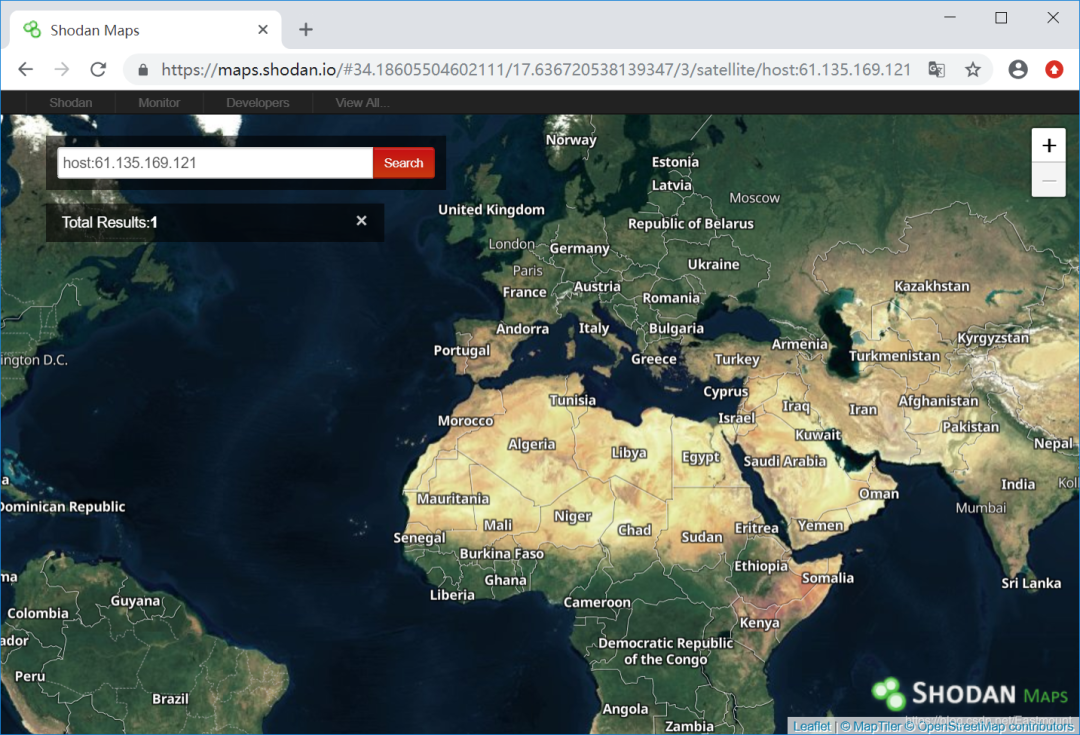Close the Shodan Maps tab

(x=263, y=30)
